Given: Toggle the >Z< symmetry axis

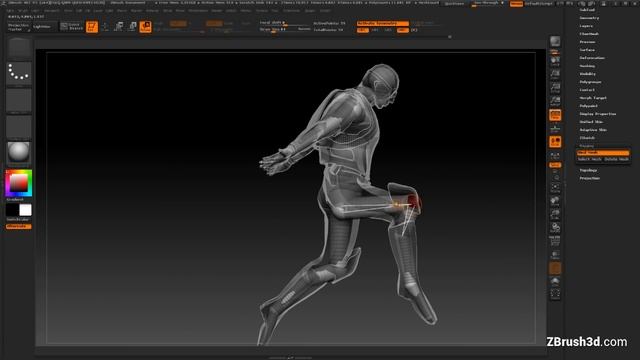Looking at the screenshot, I should 388,30.
